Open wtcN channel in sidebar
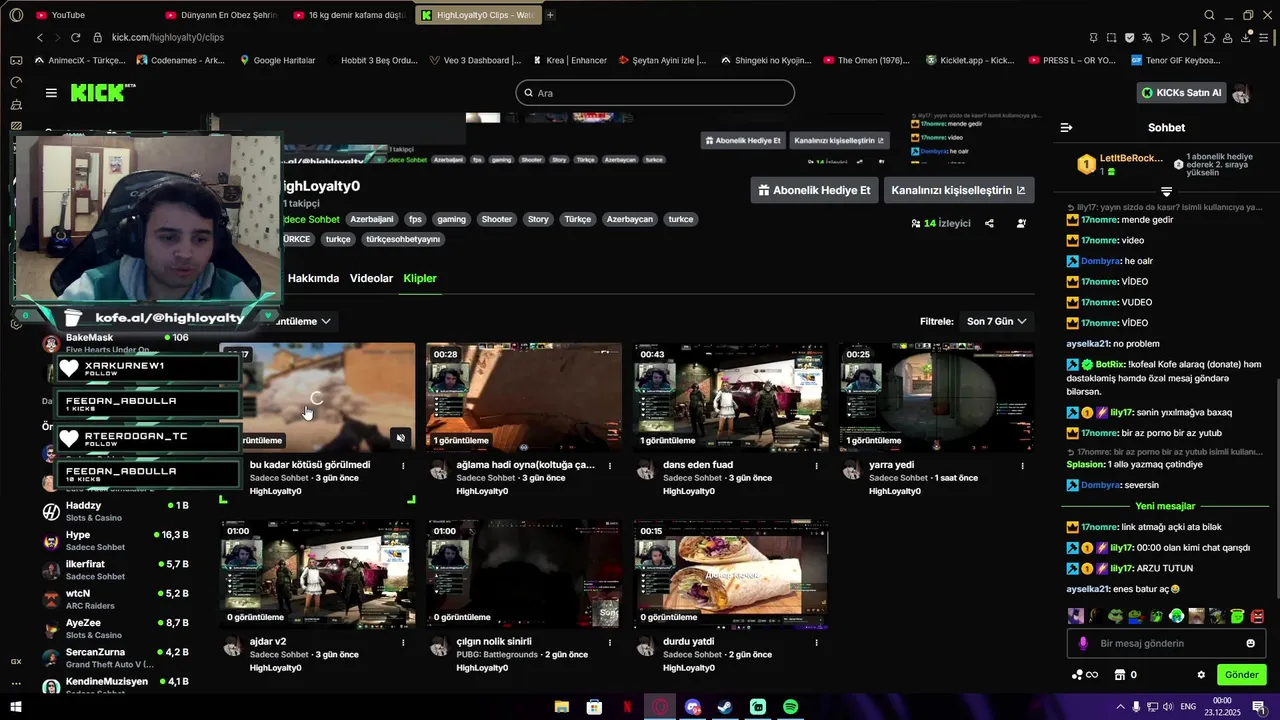Screen dimensions: 1280x720 [x=115, y=599]
